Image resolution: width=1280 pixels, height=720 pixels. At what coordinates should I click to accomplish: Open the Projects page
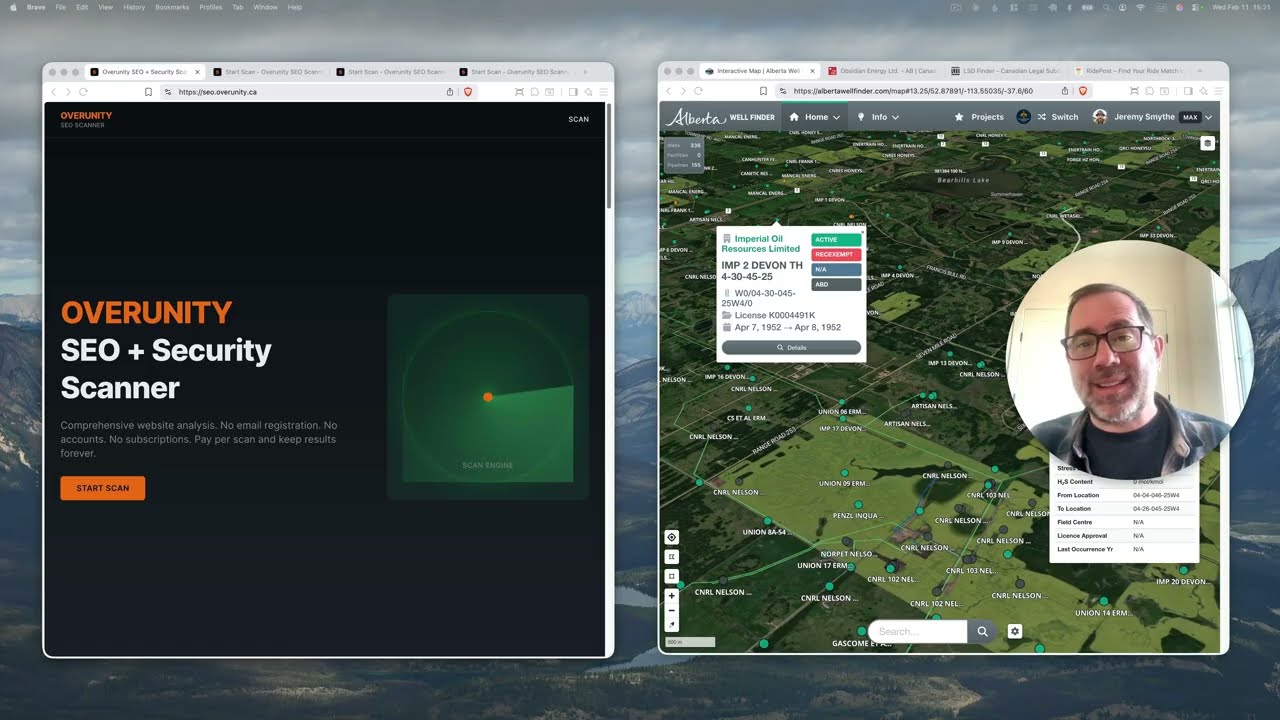point(979,117)
